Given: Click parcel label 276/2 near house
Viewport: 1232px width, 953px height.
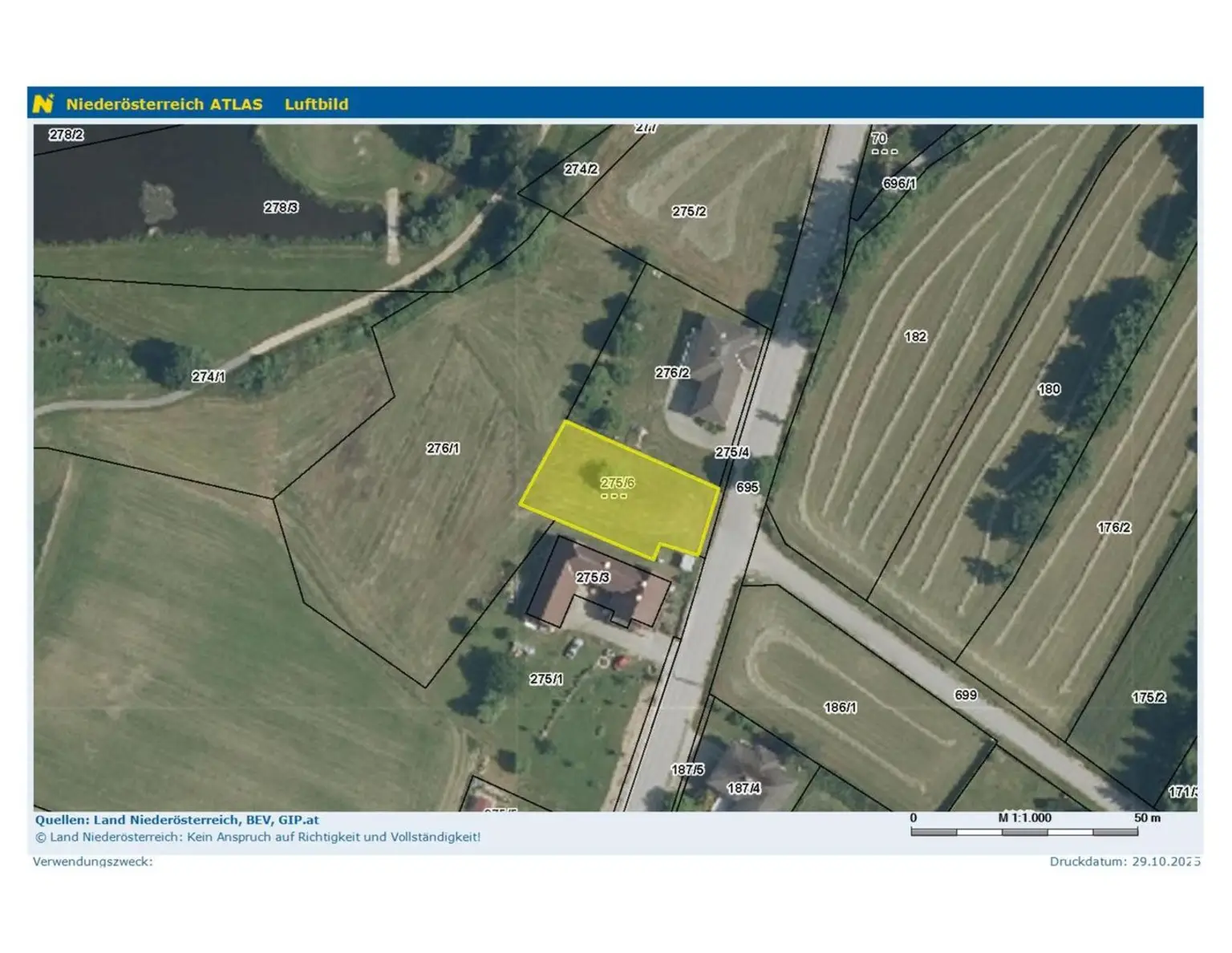Looking at the screenshot, I should 671,372.
